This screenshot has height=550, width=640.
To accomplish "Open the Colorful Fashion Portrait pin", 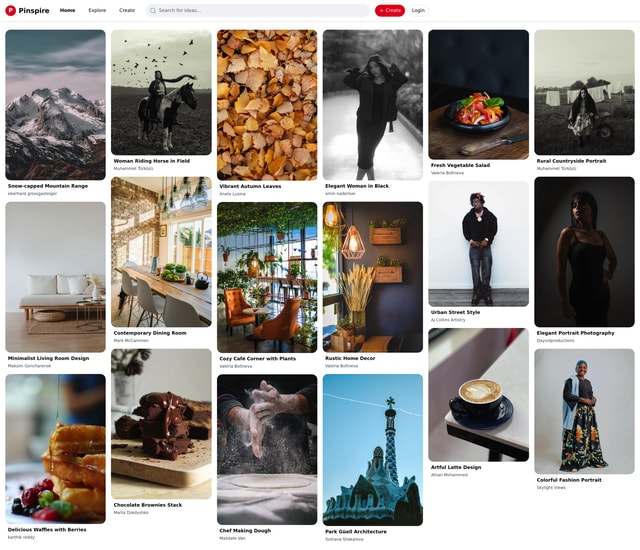I will pyautogui.click(x=584, y=410).
